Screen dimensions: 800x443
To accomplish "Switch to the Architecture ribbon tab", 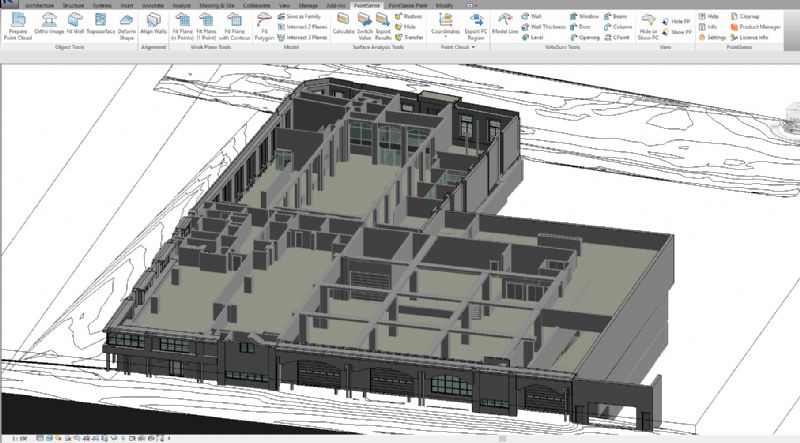I will [x=39, y=5].
